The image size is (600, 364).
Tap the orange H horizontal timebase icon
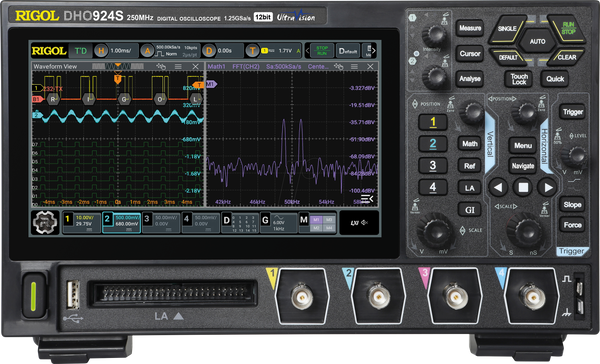pyautogui.click(x=101, y=51)
